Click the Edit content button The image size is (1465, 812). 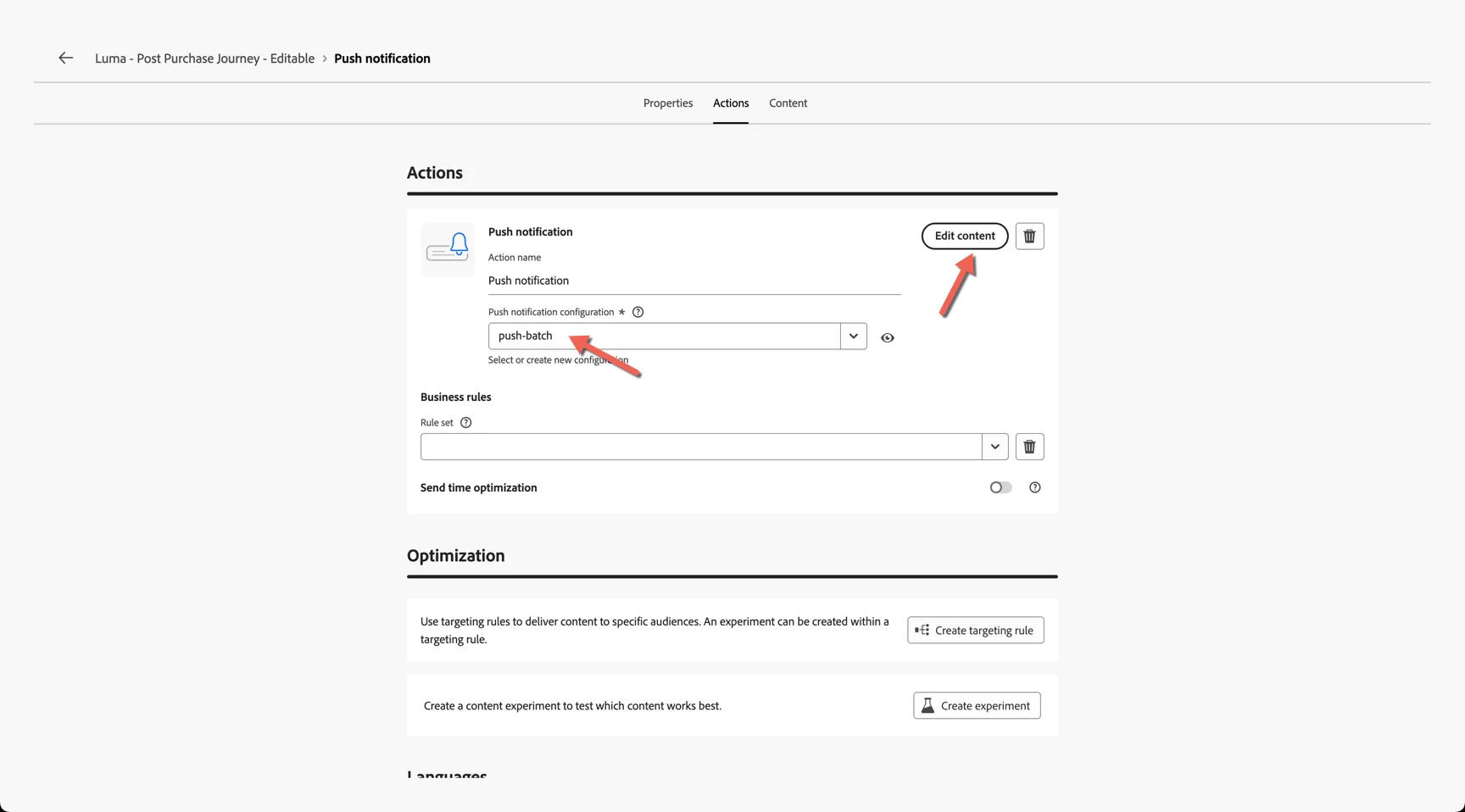click(x=965, y=236)
